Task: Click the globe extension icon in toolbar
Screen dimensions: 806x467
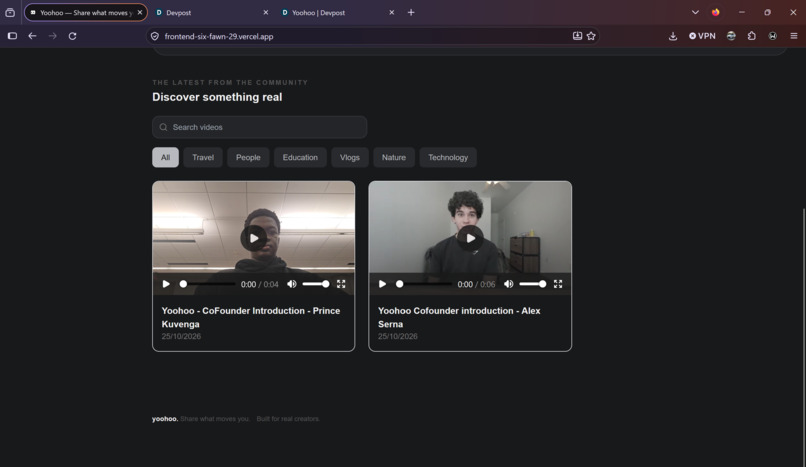Action: tap(731, 36)
